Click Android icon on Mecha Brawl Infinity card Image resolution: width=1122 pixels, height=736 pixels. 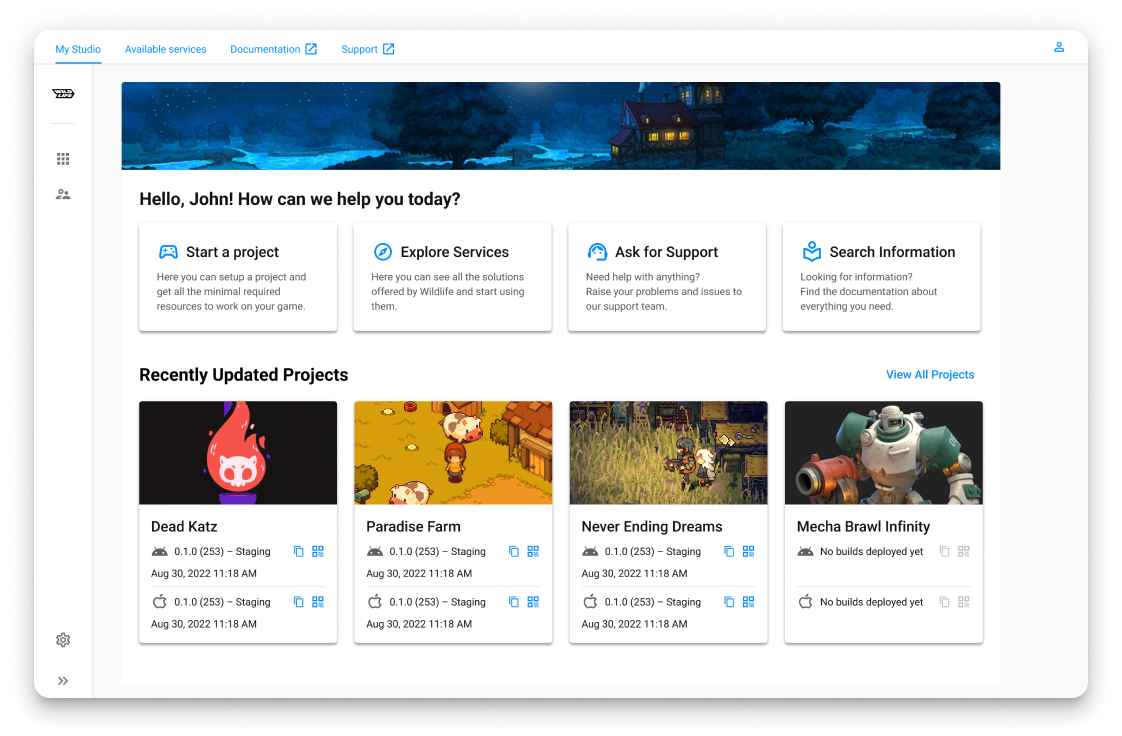806,551
